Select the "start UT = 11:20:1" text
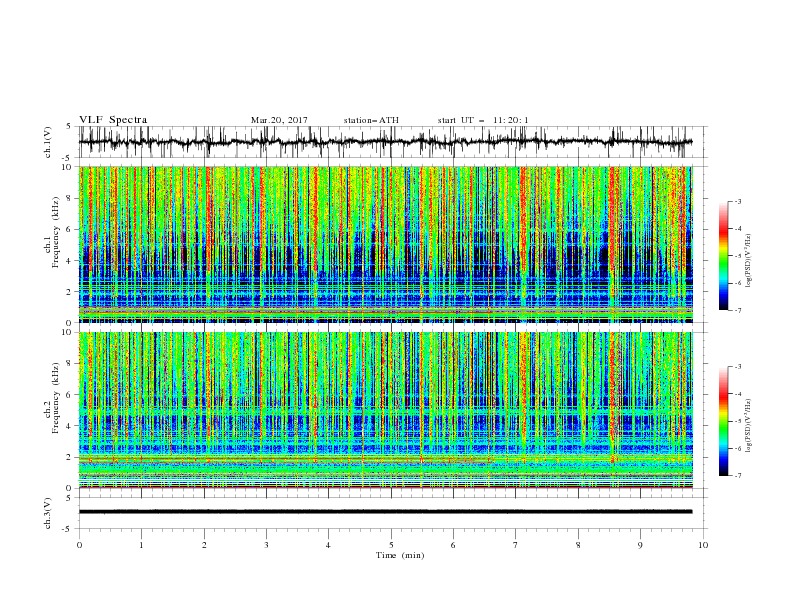Image resolution: width=792 pixels, height=612 pixels. pos(483,120)
